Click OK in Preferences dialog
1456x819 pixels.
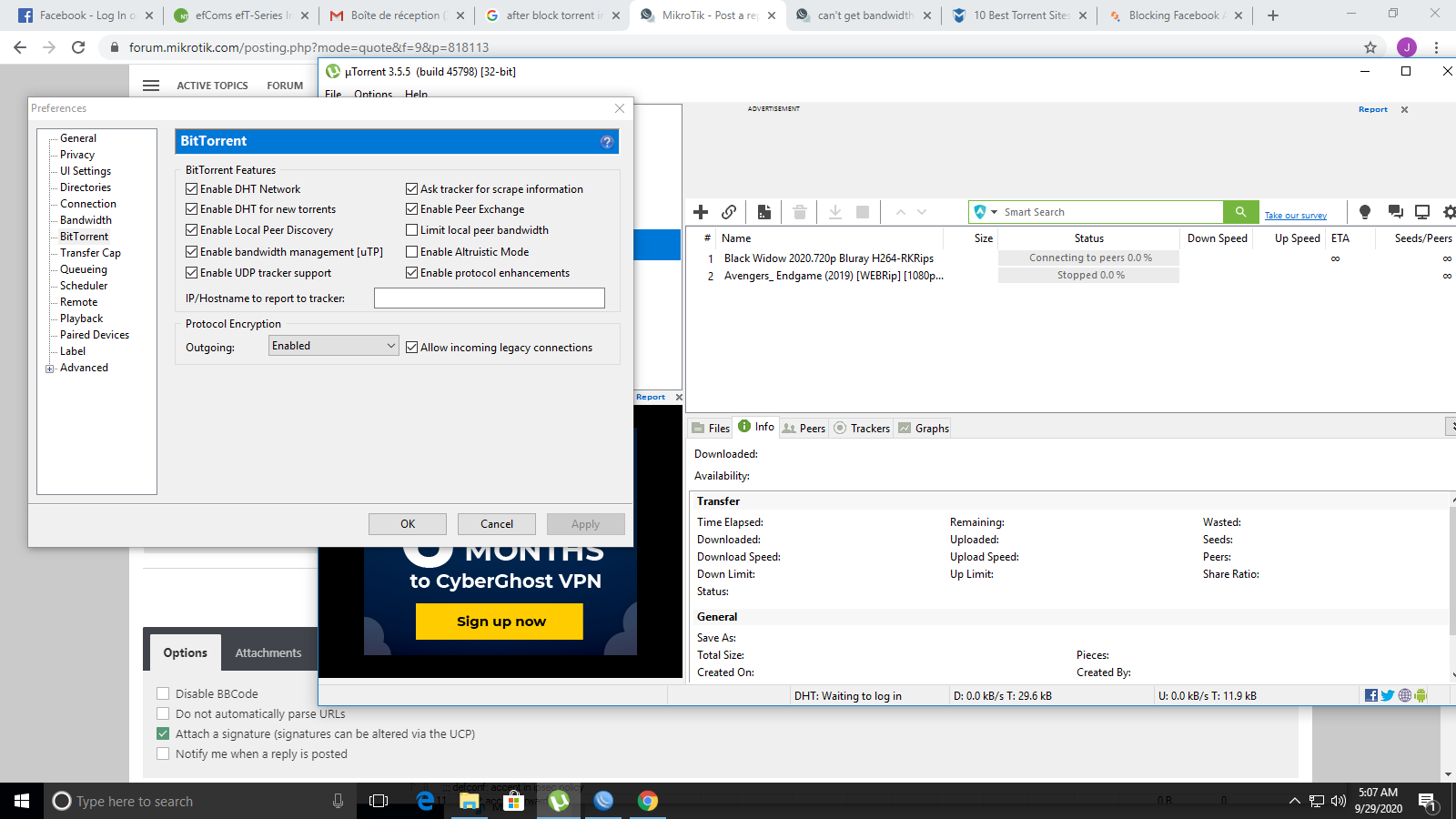click(x=408, y=524)
